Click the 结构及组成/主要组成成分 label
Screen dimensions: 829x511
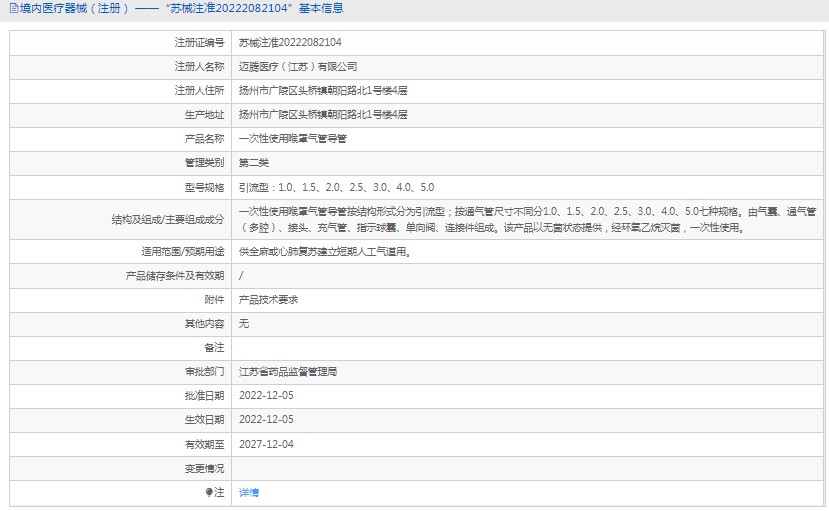[168, 219]
